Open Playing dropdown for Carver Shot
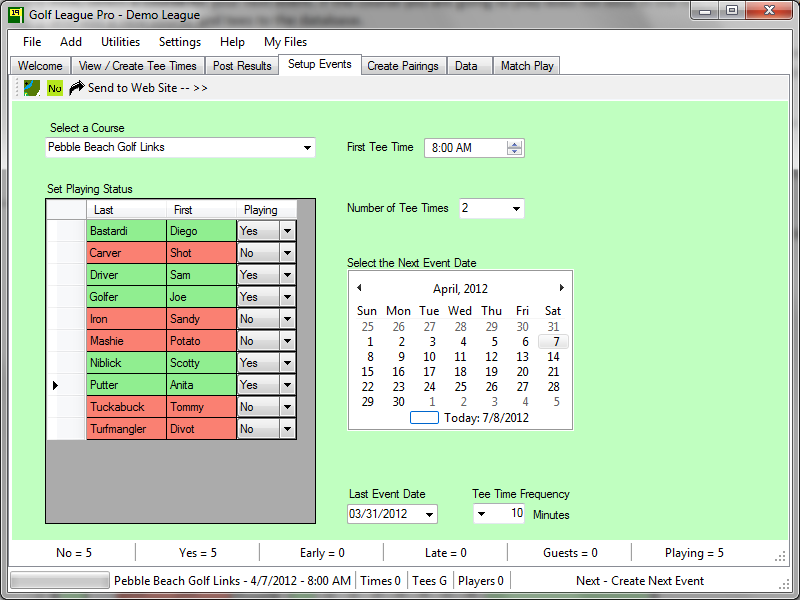 [287, 253]
